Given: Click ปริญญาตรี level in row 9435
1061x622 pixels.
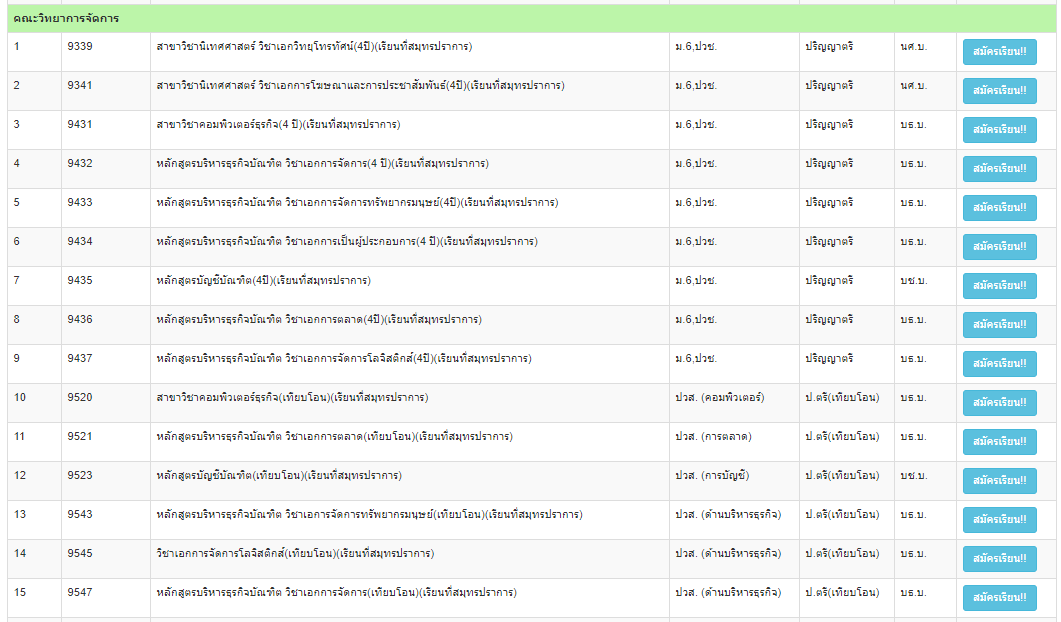Looking at the screenshot, I should [x=829, y=281].
